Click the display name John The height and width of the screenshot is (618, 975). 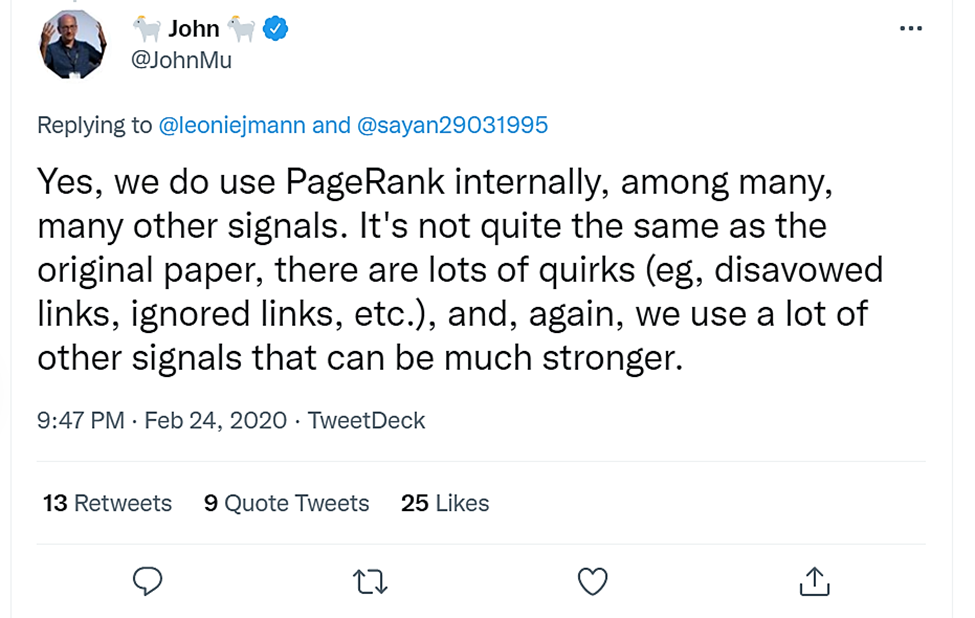194,30
